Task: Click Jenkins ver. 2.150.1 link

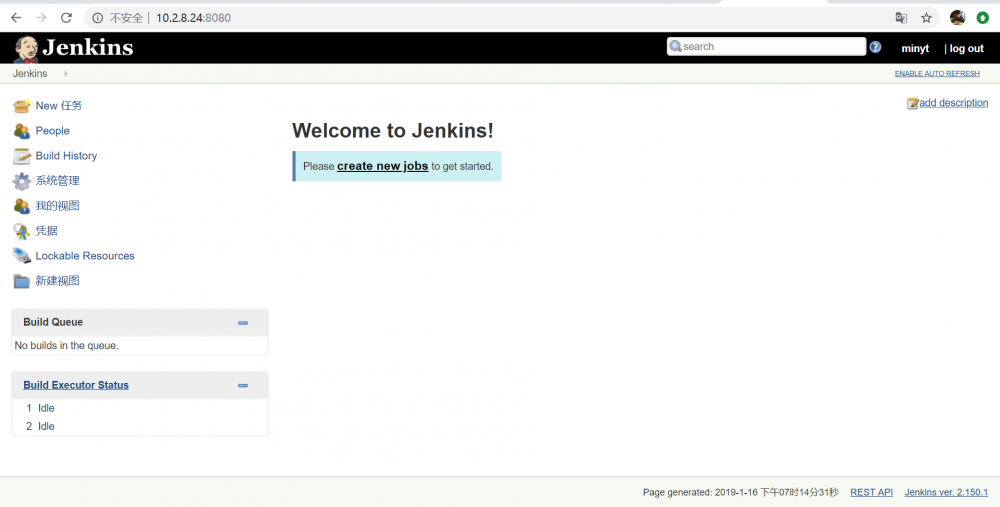Action: coord(946,492)
